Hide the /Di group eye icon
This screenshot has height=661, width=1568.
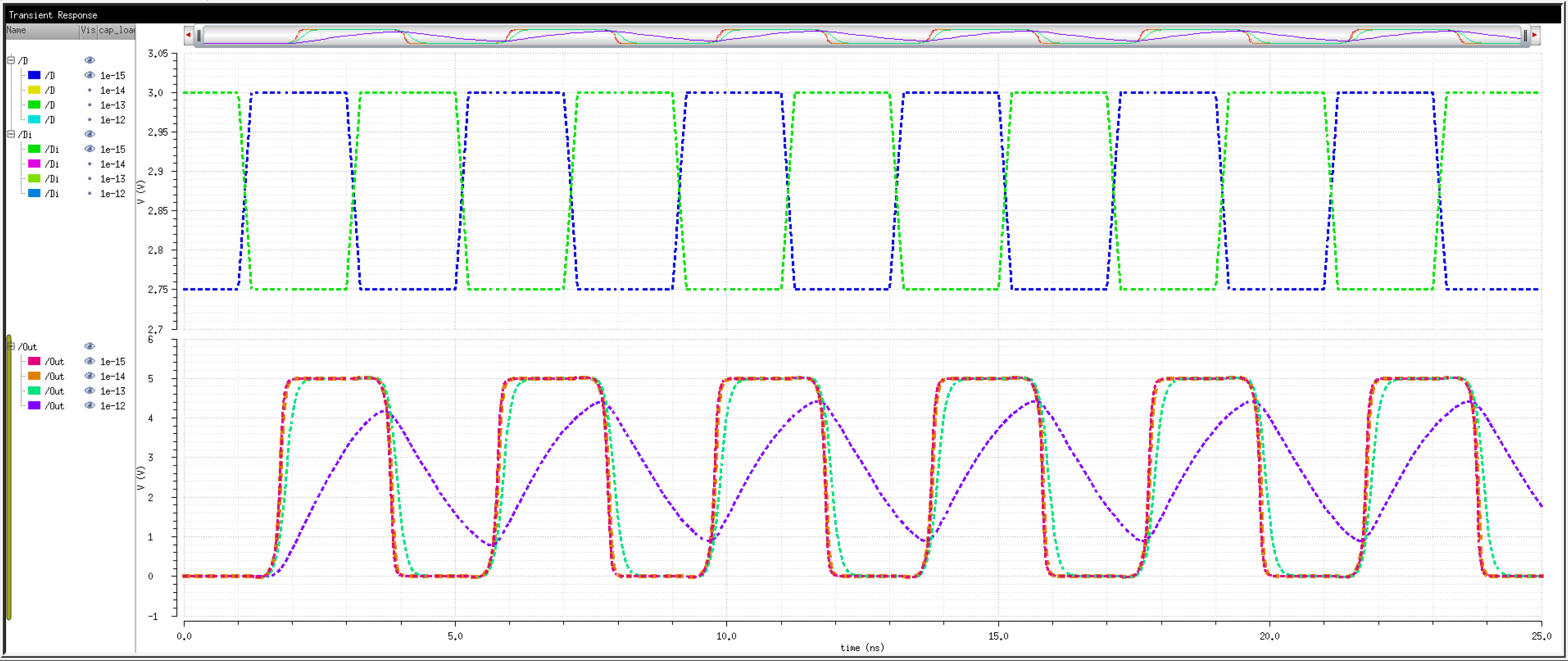pos(90,134)
